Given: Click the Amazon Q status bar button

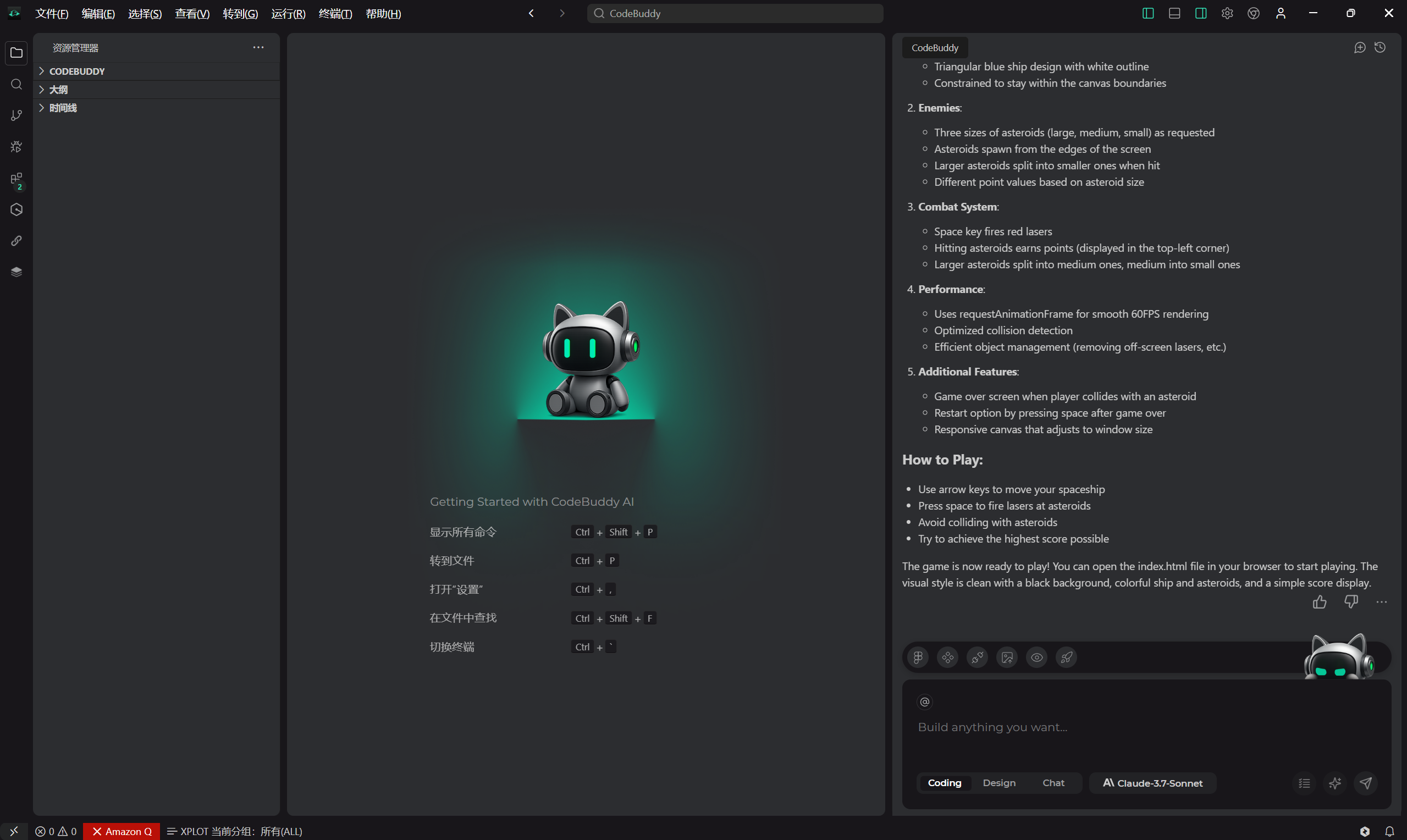Looking at the screenshot, I should (x=122, y=831).
